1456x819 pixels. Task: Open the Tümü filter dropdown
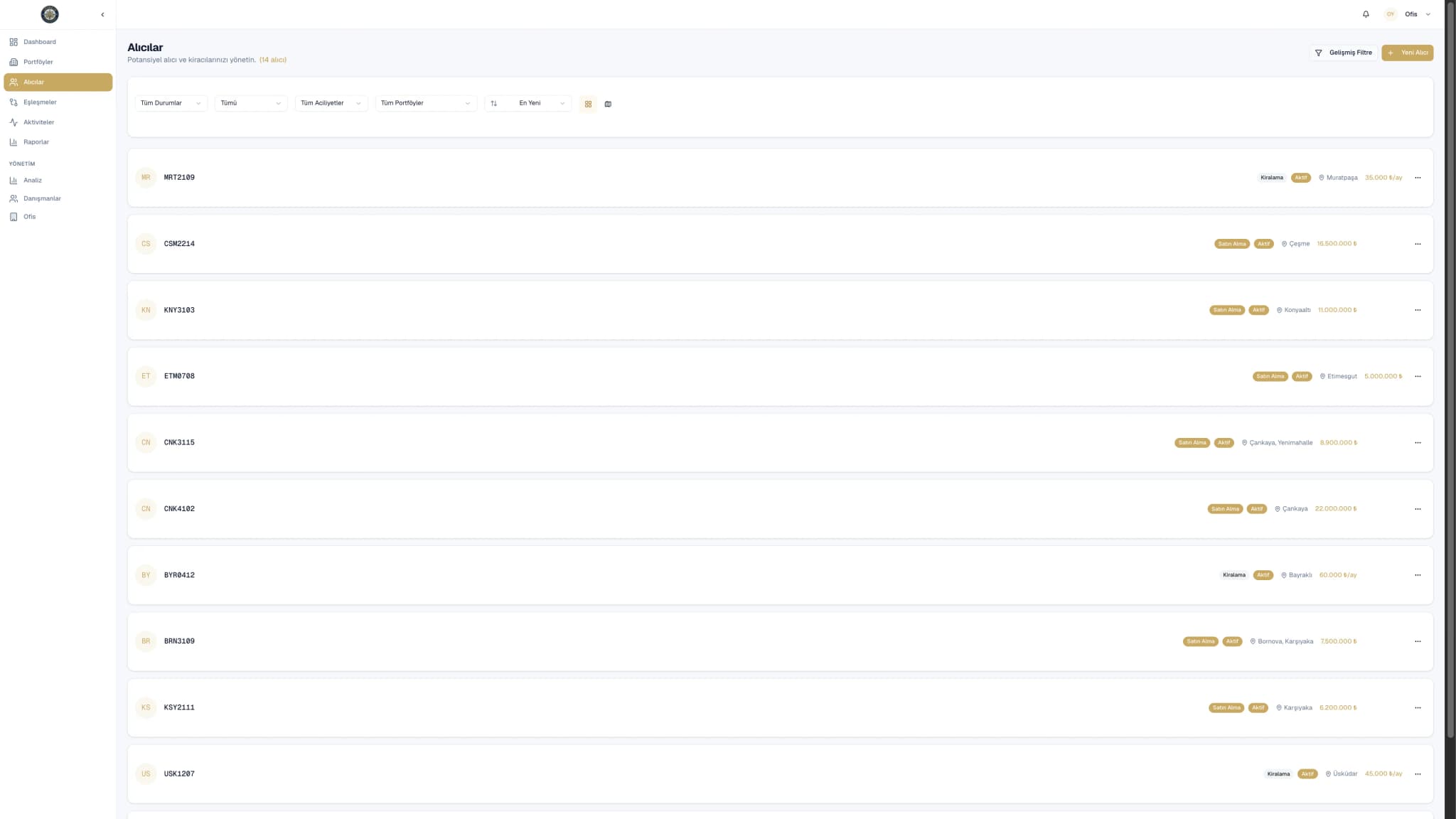(251, 103)
